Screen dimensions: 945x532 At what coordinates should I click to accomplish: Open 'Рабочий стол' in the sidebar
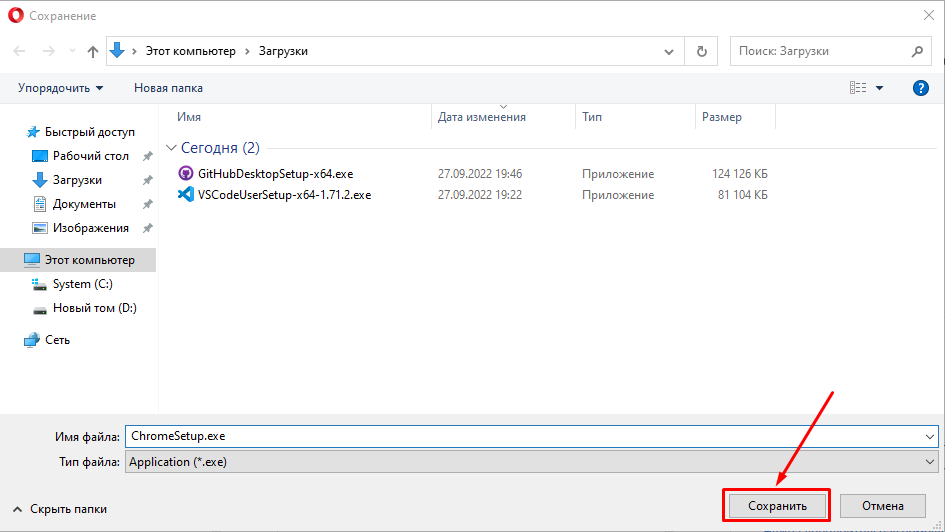[x=90, y=156]
